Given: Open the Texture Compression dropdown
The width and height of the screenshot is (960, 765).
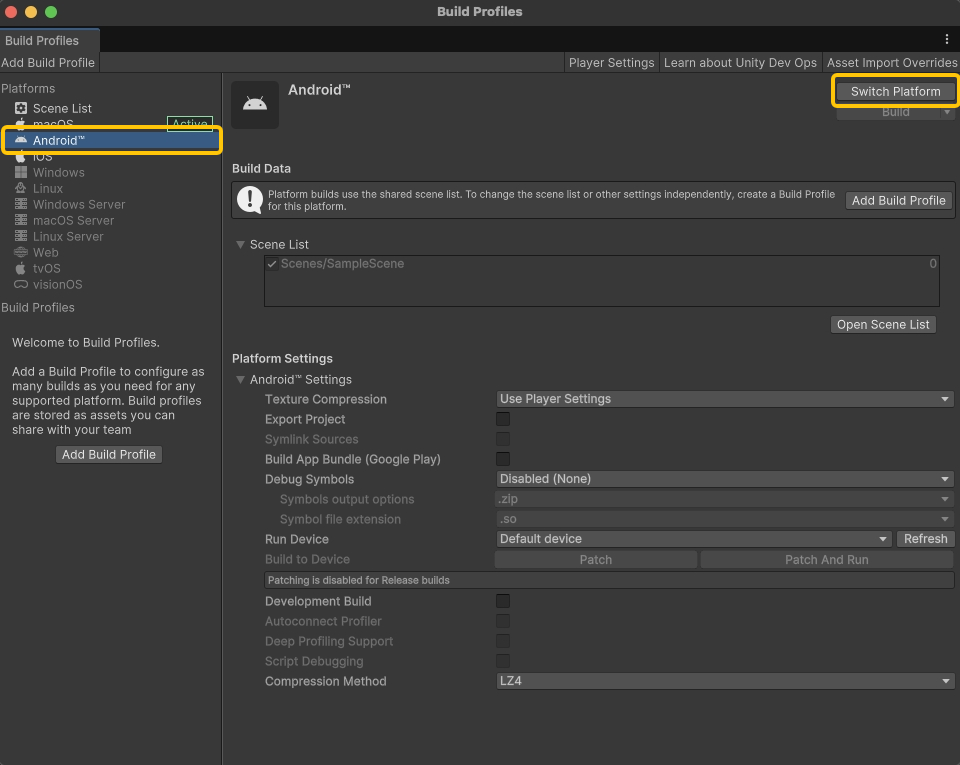Looking at the screenshot, I should [x=725, y=399].
